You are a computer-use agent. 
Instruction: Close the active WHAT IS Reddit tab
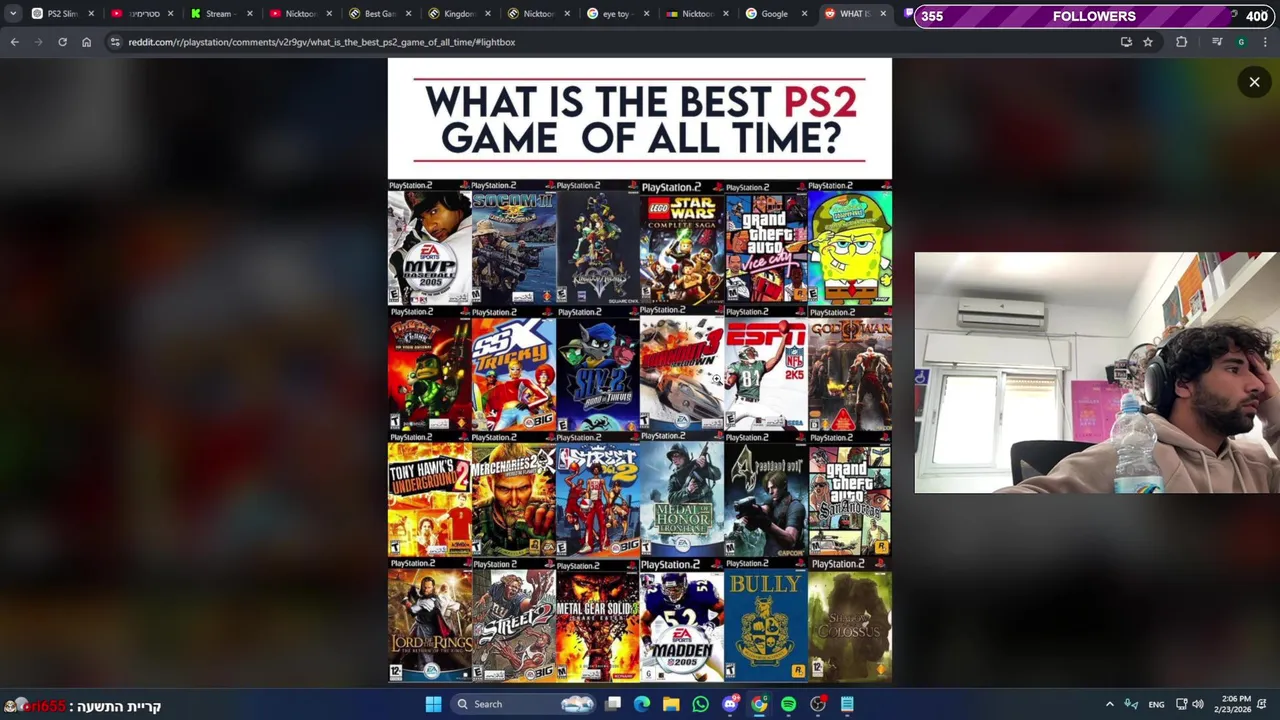pos(883,14)
